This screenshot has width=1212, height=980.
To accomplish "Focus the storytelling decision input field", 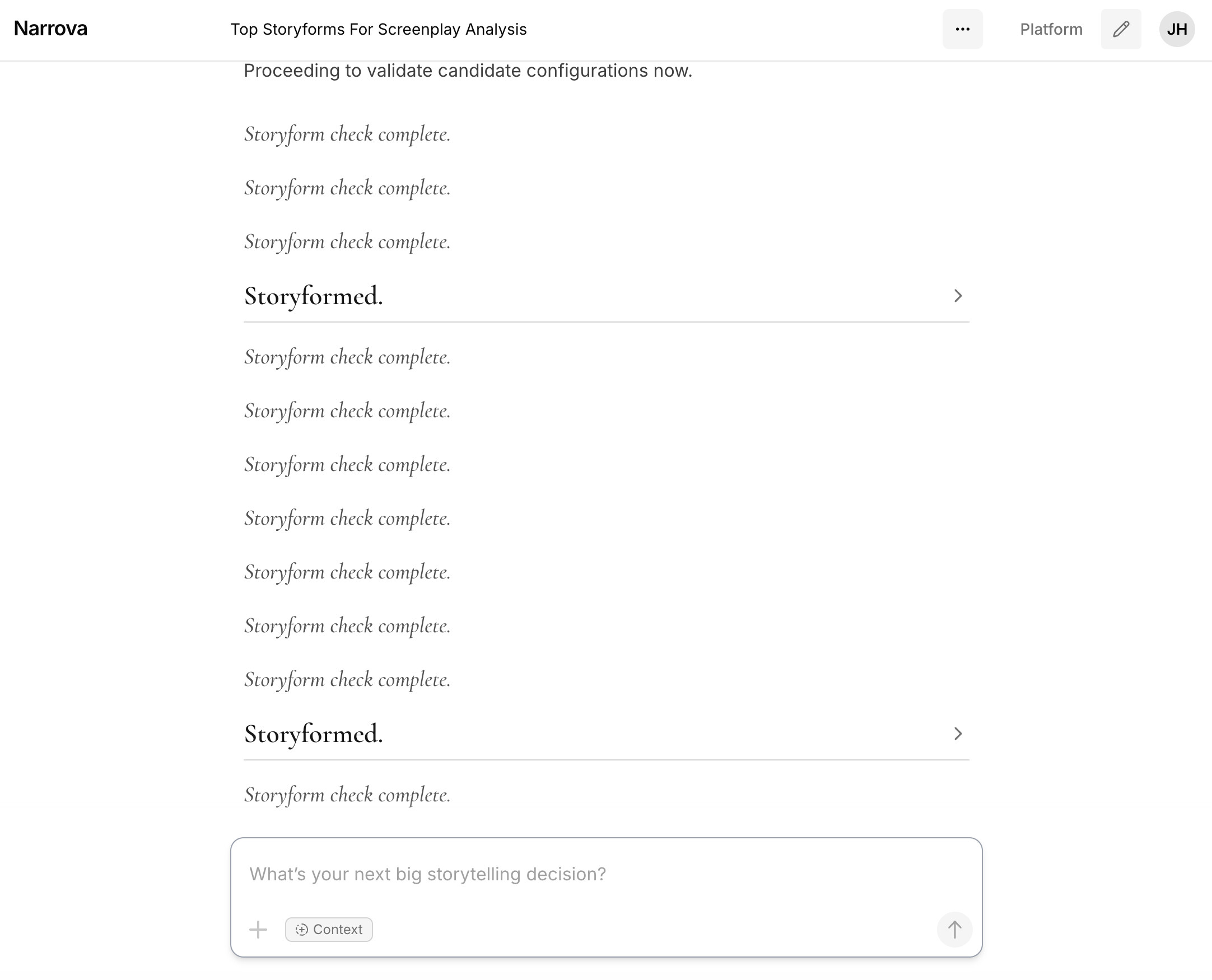I will tap(565, 874).
